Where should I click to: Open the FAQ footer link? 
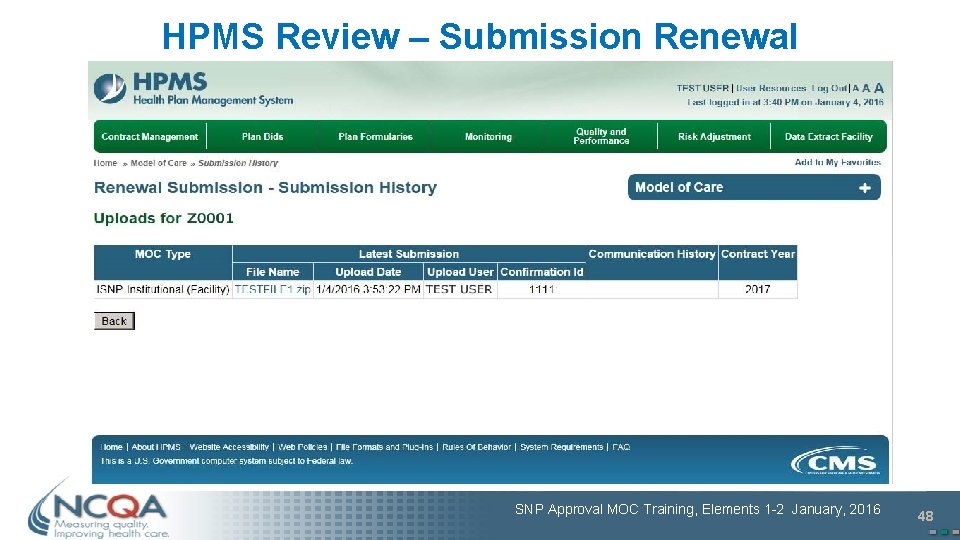click(621, 447)
